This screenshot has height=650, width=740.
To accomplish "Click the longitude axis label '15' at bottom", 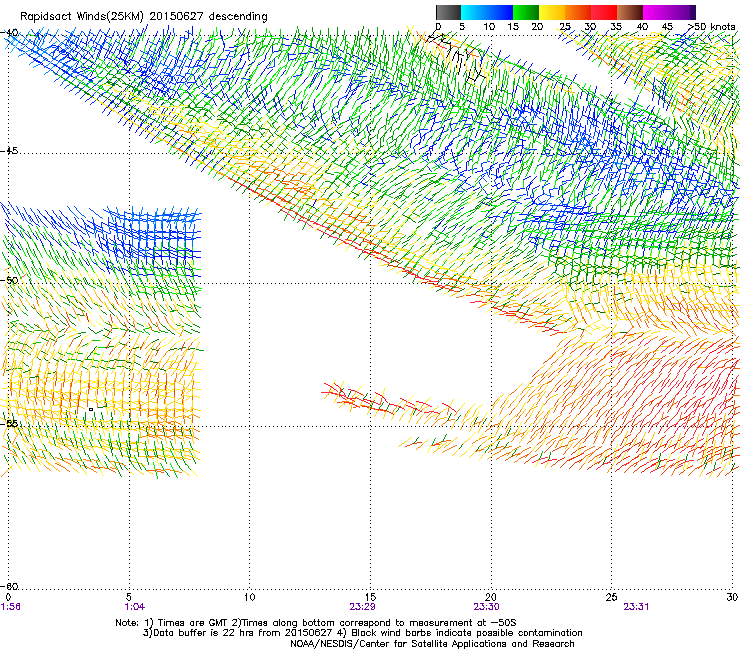I will click(370, 597).
